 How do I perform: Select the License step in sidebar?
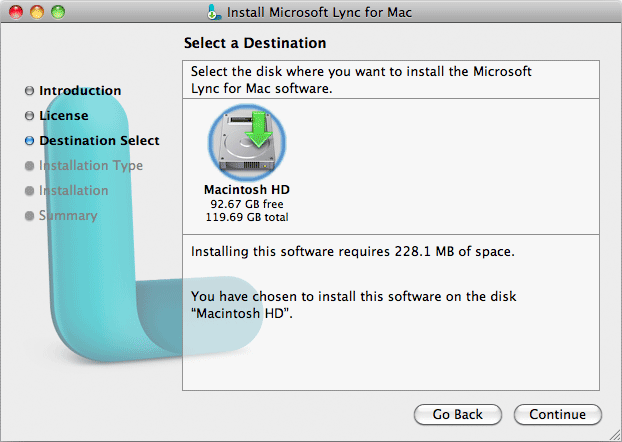click(x=63, y=115)
